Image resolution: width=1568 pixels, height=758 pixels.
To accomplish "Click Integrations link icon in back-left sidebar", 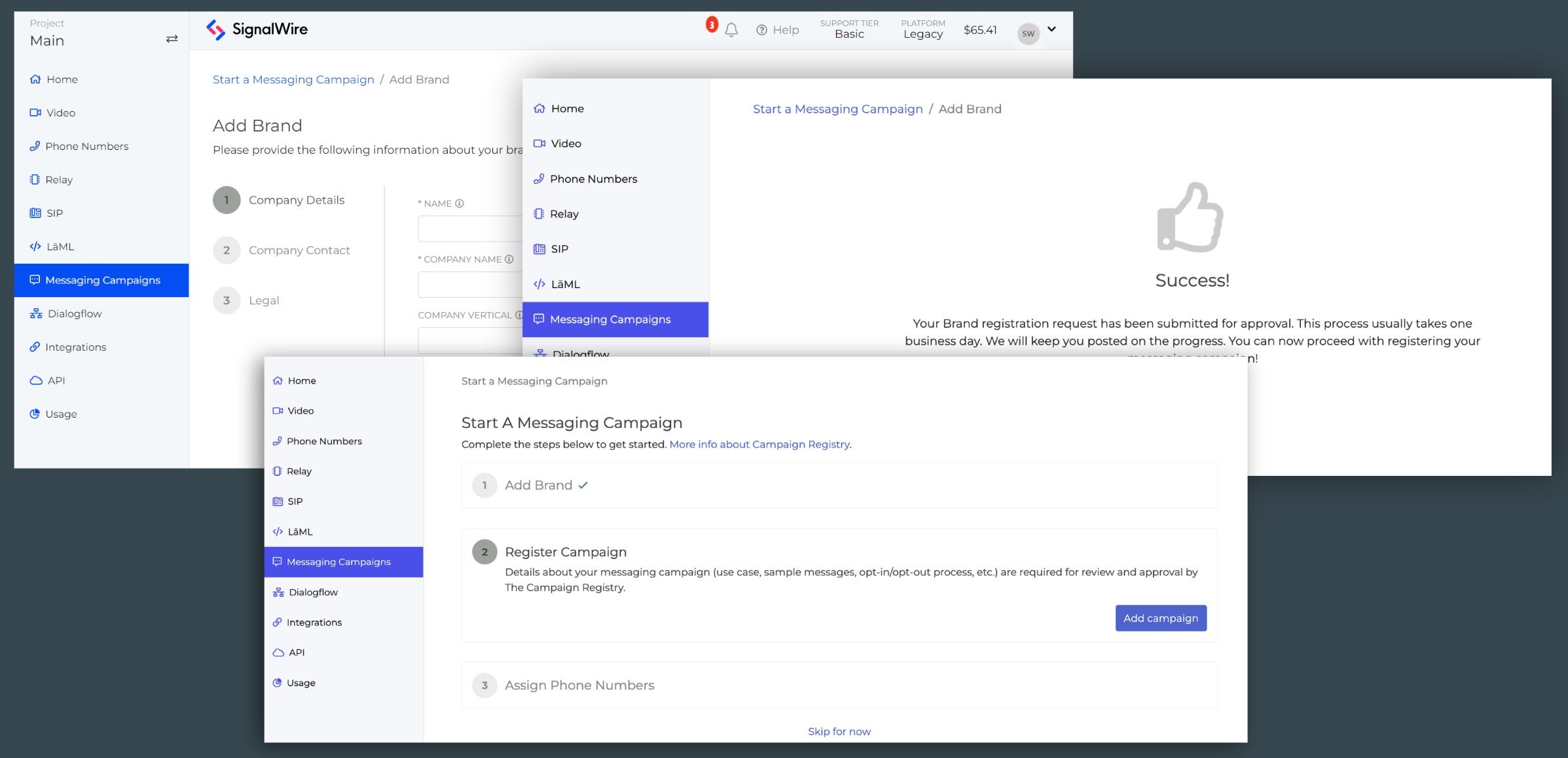I will [x=35, y=347].
